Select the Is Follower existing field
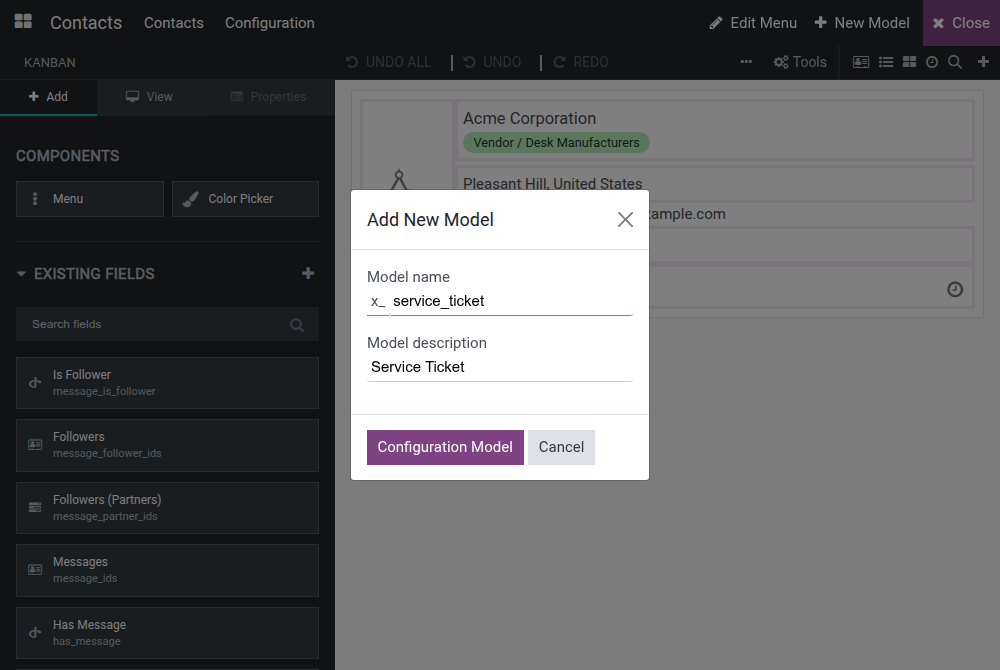Screen dimensions: 1000x670 167,382
